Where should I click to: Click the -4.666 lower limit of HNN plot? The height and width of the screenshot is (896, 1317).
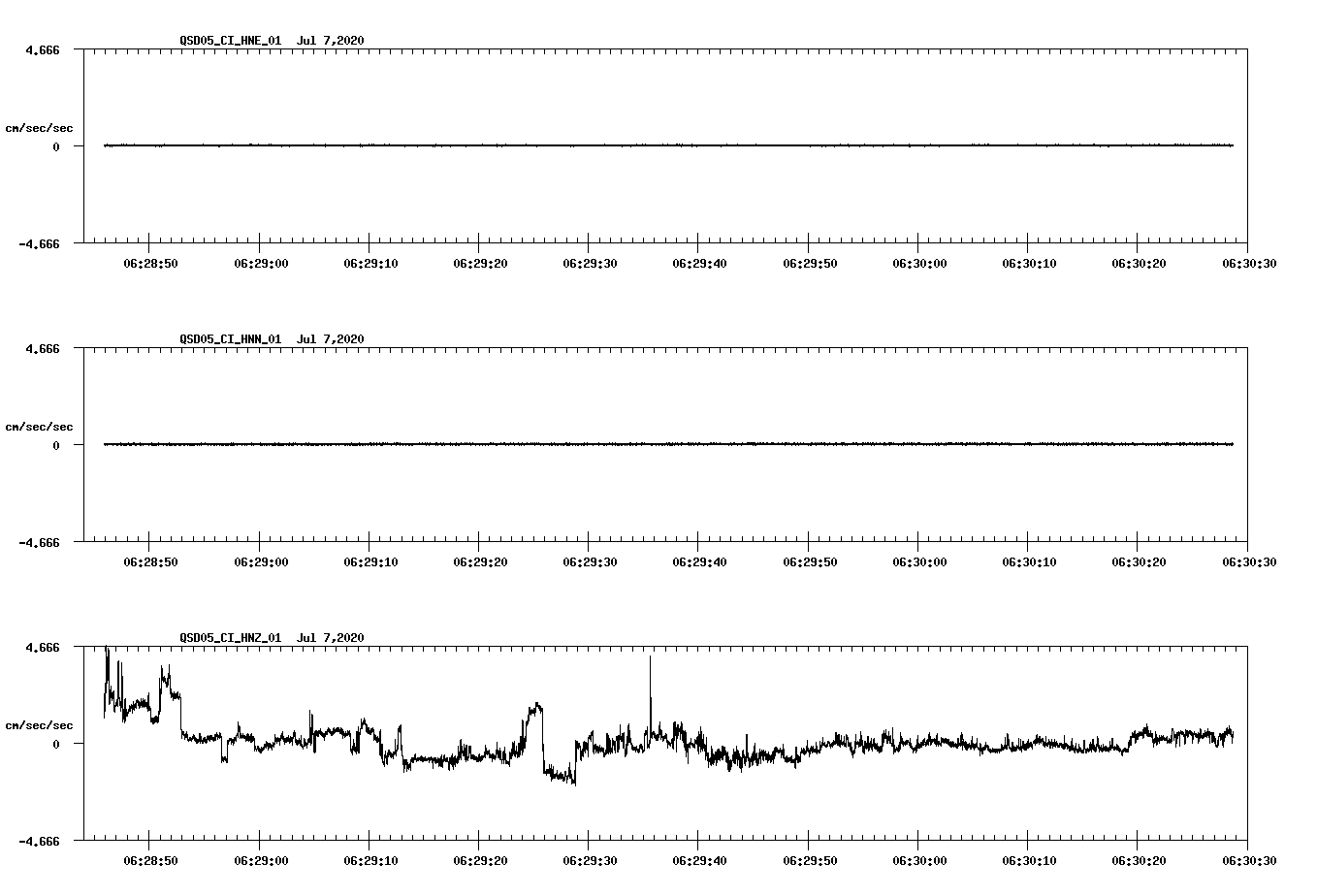coord(39,542)
